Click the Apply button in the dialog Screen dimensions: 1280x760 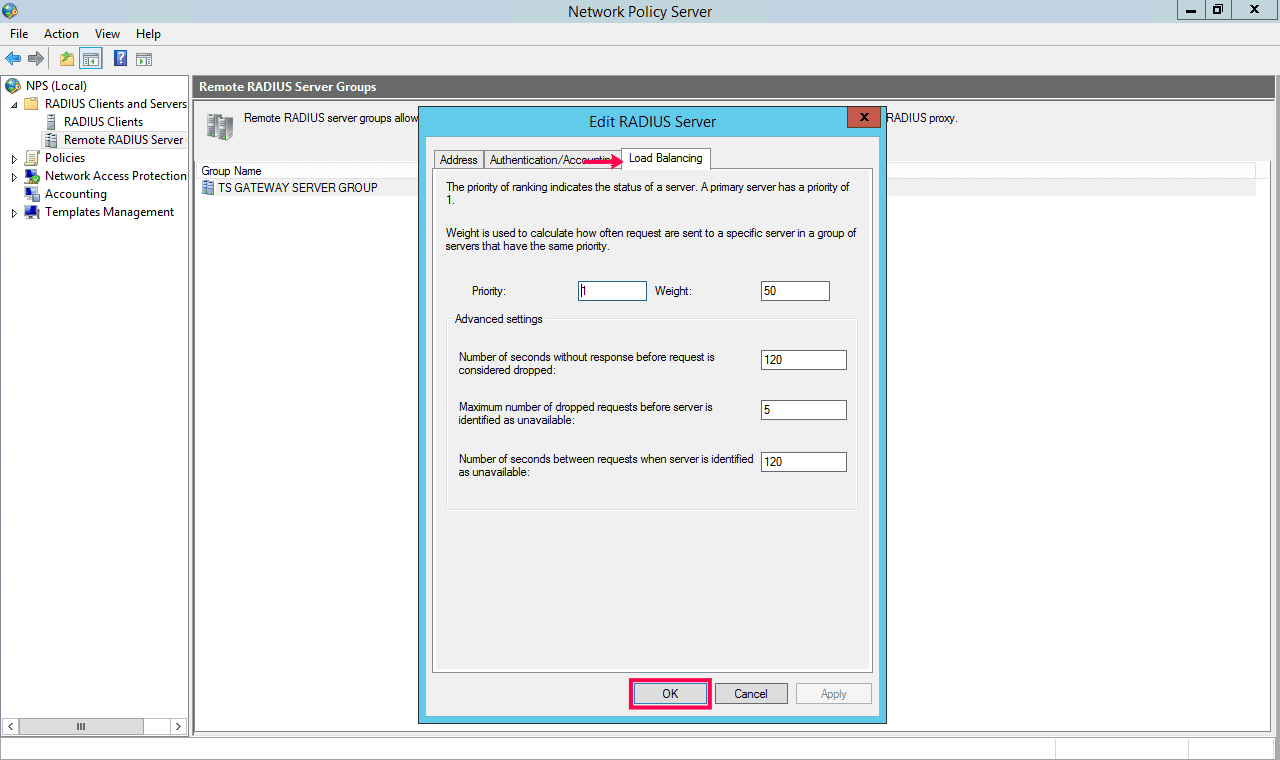coord(834,694)
